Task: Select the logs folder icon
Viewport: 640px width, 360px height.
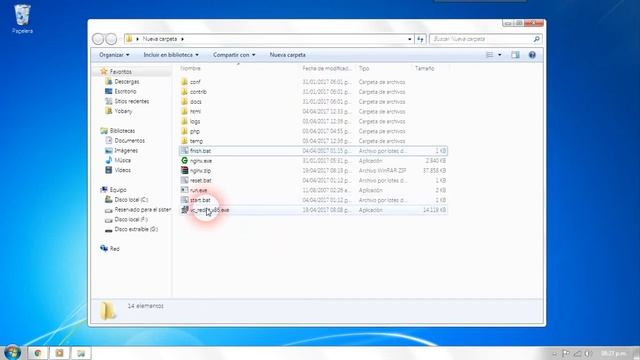Action: pos(184,121)
